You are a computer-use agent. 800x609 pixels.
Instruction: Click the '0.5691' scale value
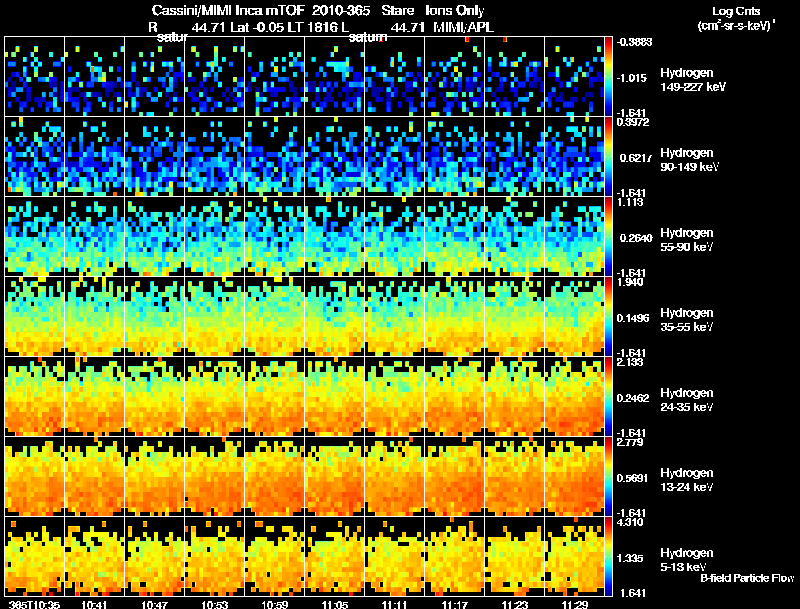[x=632, y=478]
